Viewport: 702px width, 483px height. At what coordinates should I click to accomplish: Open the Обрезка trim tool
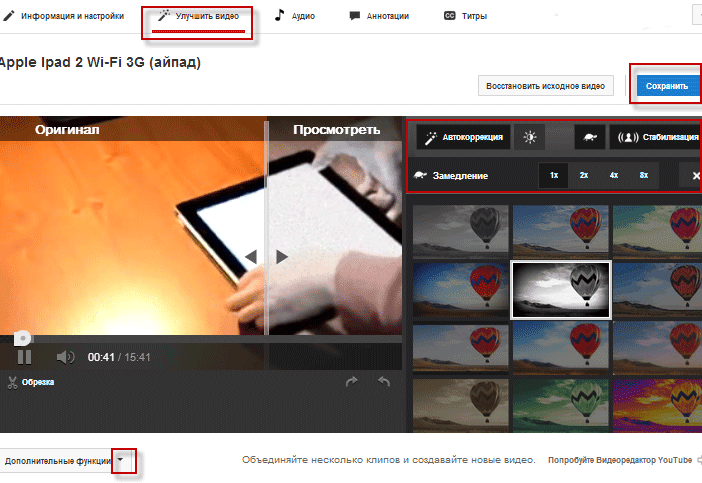pos(31,382)
